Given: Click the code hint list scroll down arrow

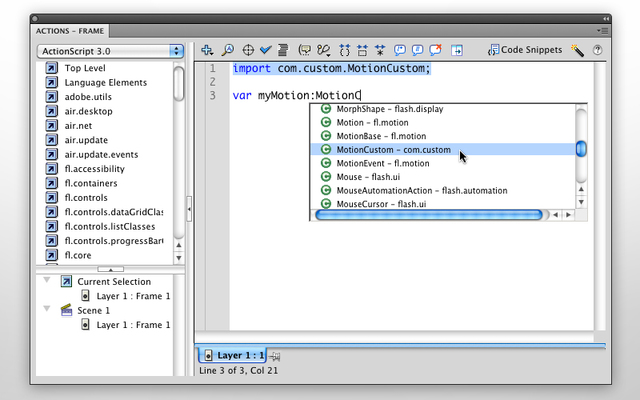Looking at the screenshot, I should point(581,202).
